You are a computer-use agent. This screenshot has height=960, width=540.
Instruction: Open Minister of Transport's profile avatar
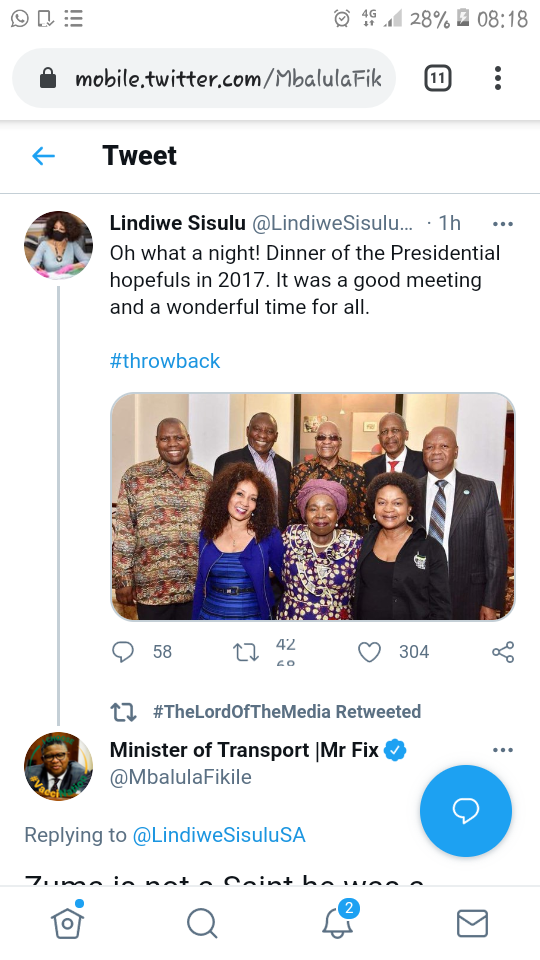point(58,767)
